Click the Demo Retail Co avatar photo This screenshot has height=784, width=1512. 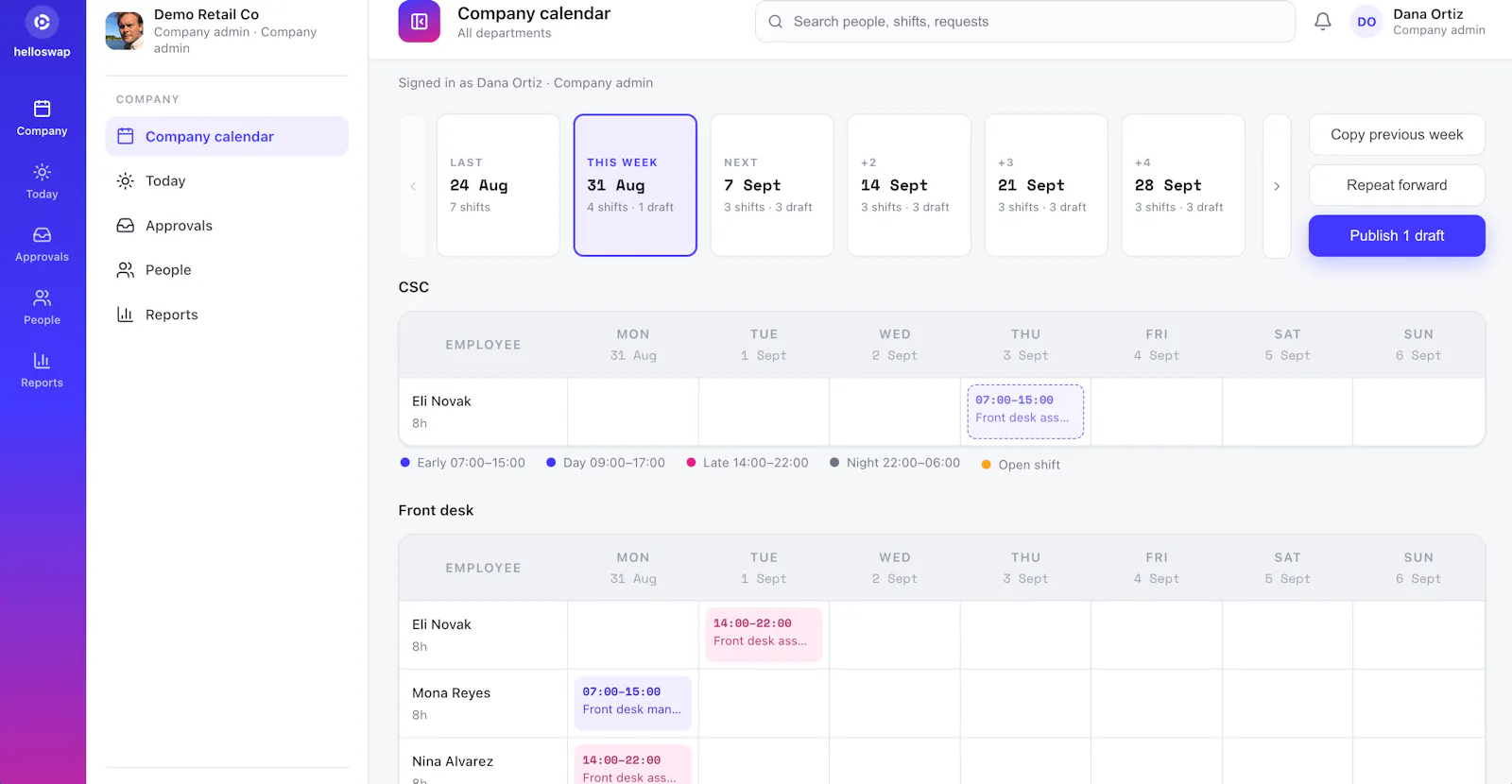coord(125,31)
